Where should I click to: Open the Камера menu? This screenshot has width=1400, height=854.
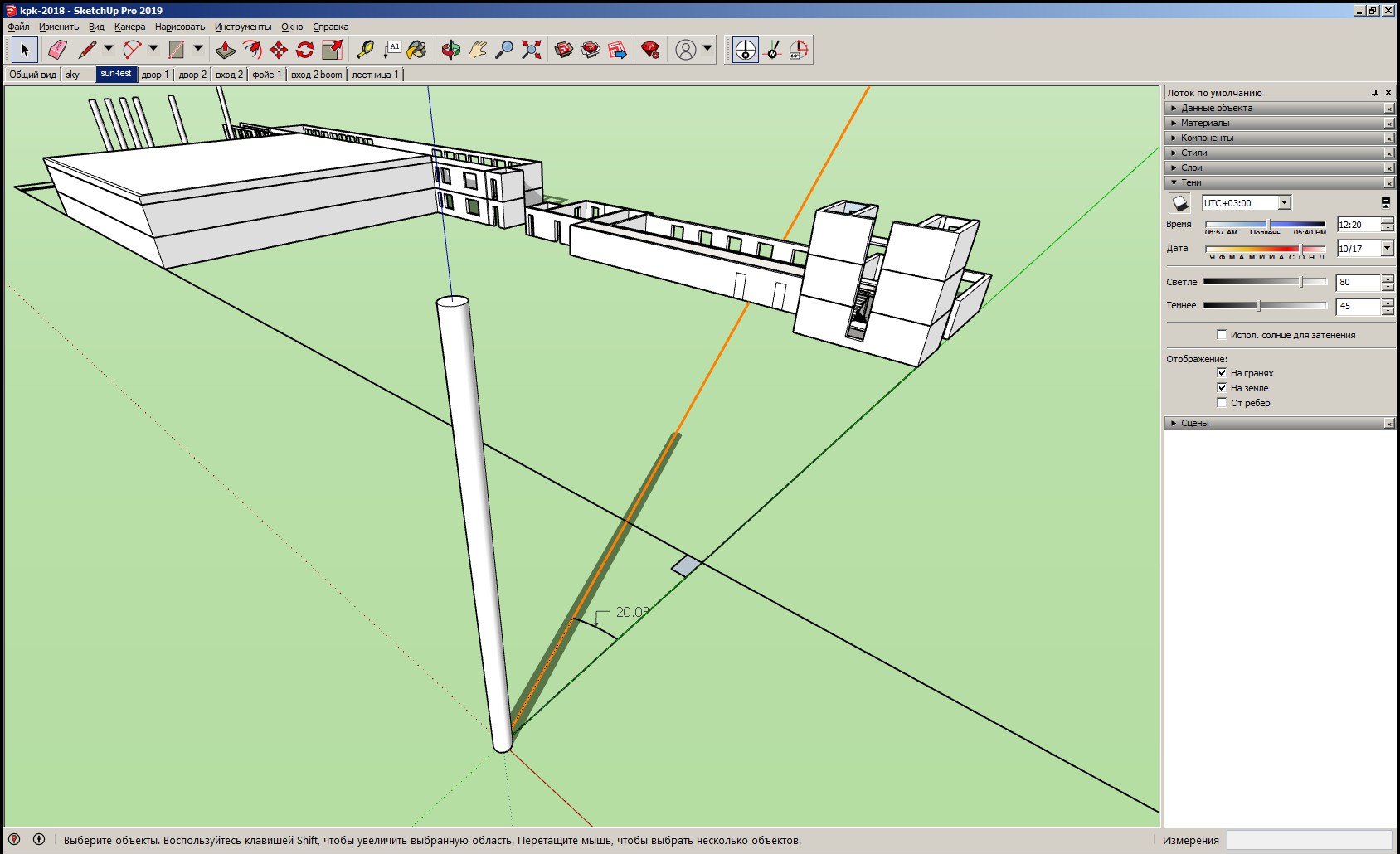[130, 27]
